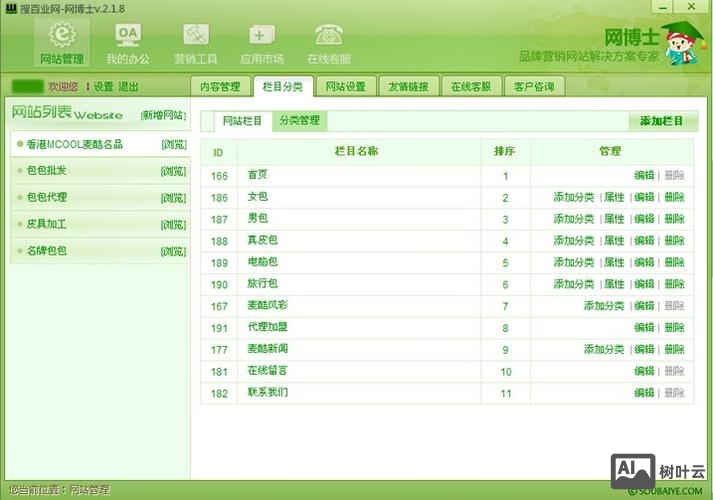Click 添加分类 for the 女包 row
The height and width of the screenshot is (500, 713).
[x=574, y=197]
